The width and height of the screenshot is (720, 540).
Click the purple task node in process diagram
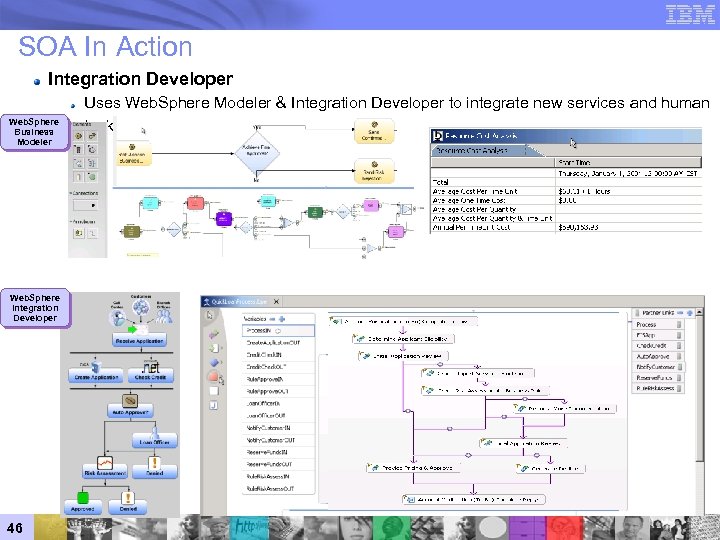tap(224, 218)
